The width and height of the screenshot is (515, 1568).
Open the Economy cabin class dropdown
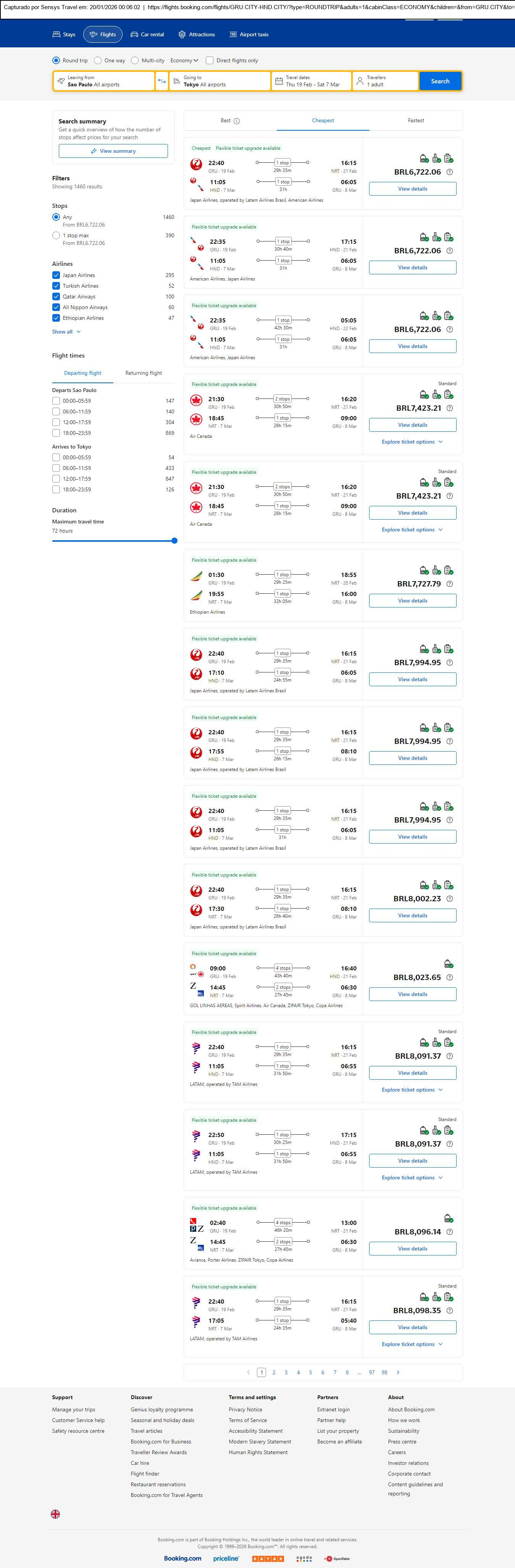pyautogui.click(x=184, y=60)
